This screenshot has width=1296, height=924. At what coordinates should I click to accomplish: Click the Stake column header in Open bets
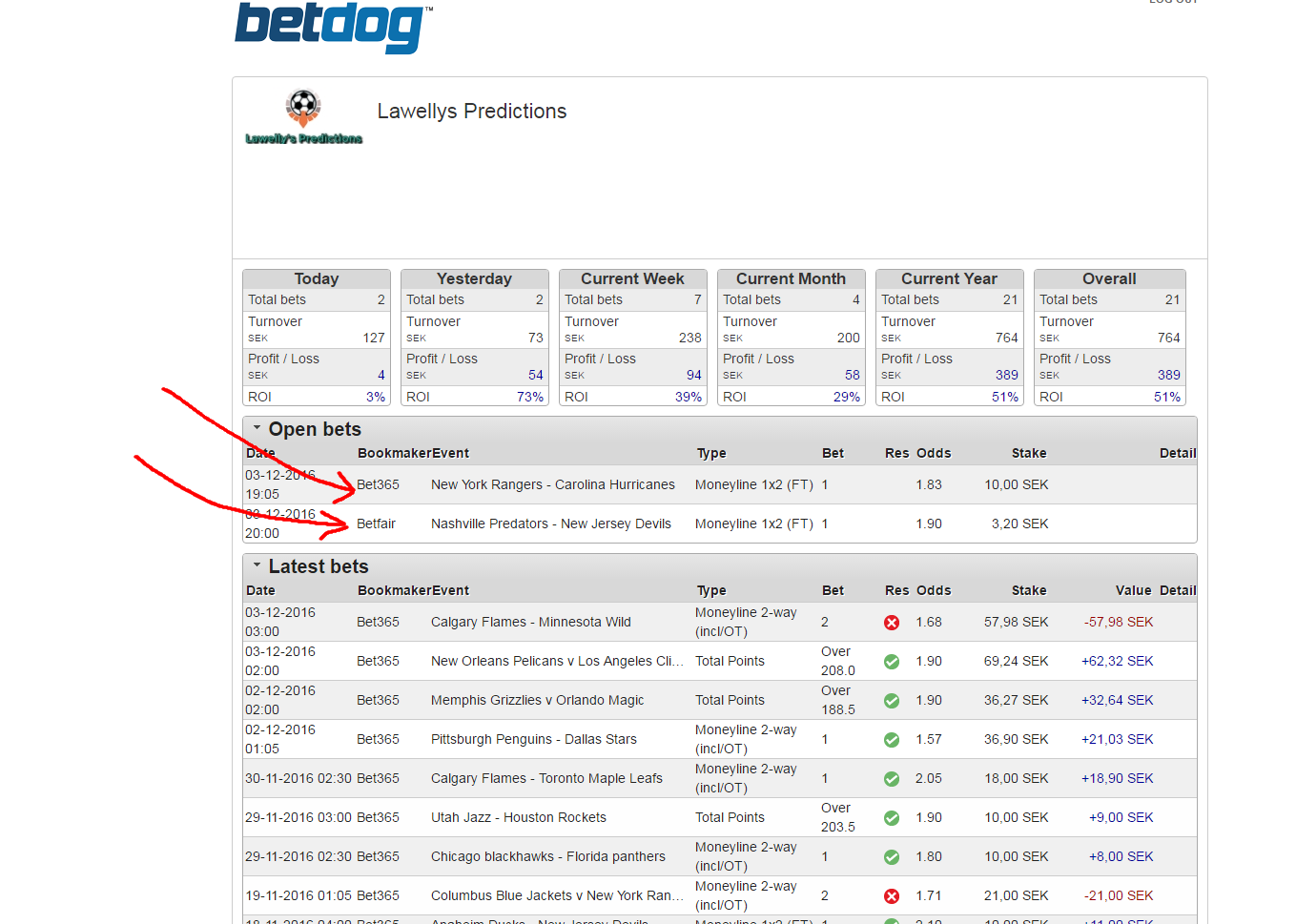point(1029,453)
